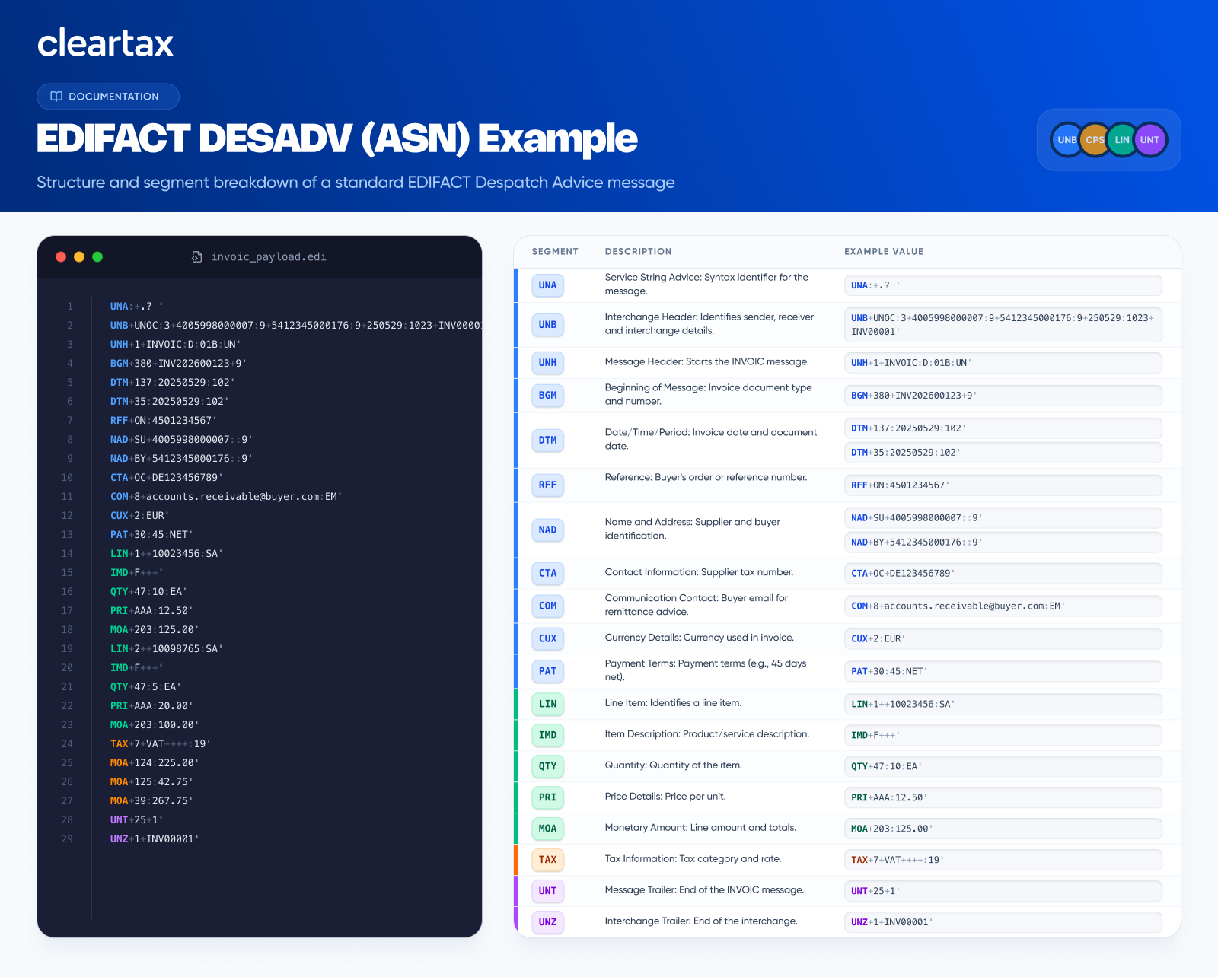Click the PAT segment tag
This screenshot has height=980, width=1218.
[548, 672]
